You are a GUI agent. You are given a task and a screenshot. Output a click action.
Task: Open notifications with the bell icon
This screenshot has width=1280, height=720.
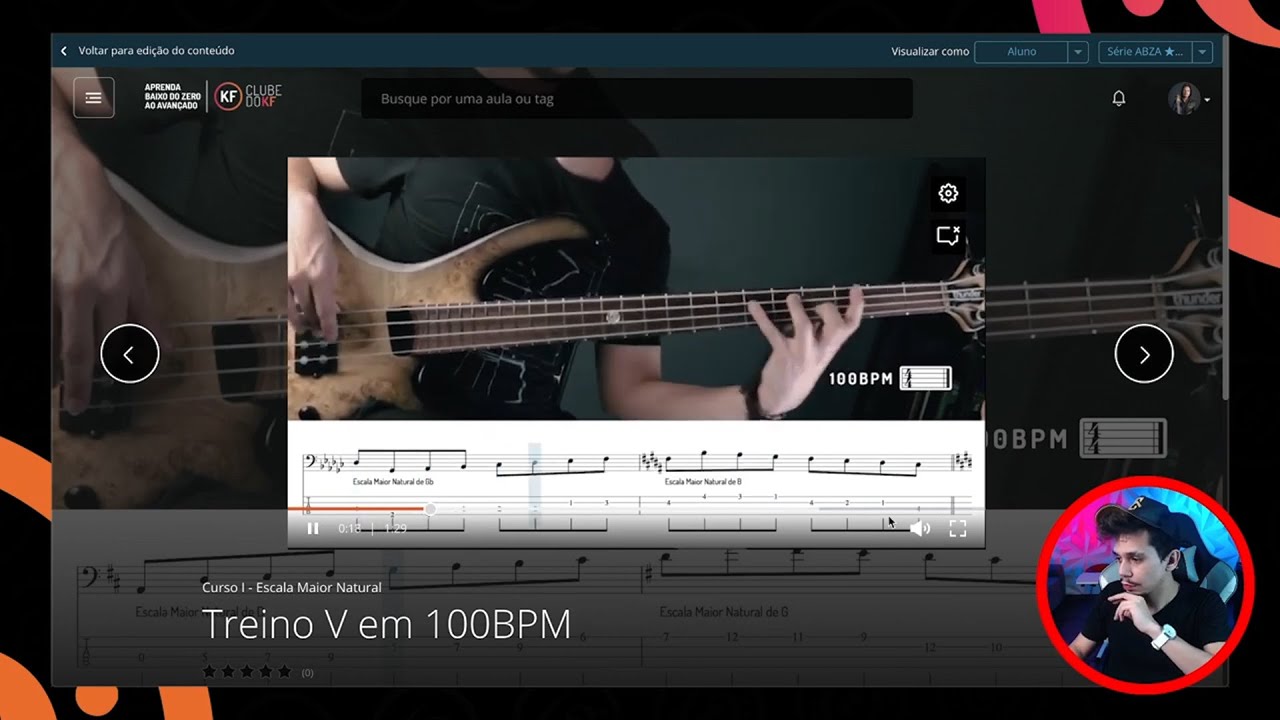pyautogui.click(x=1119, y=98)
